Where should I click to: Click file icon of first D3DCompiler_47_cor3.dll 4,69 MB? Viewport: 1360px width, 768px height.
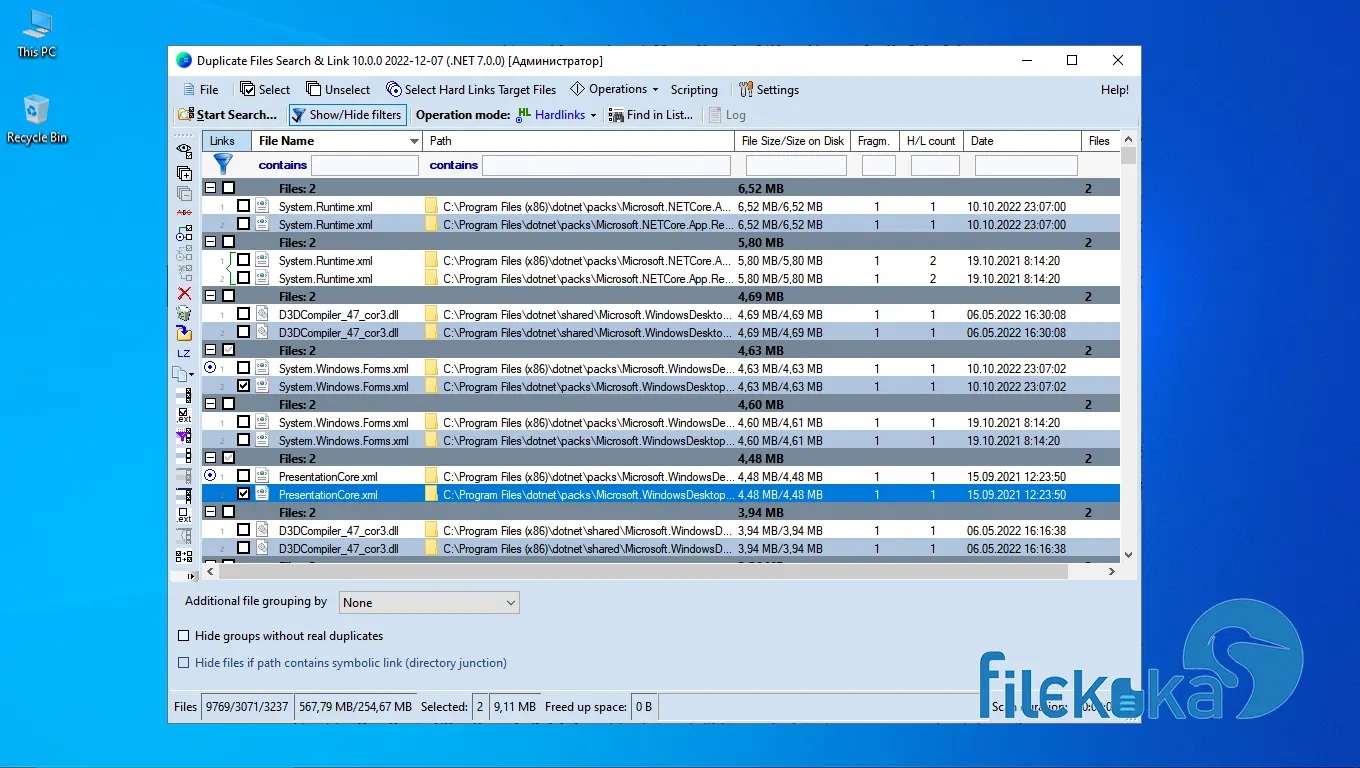[262, 314]
